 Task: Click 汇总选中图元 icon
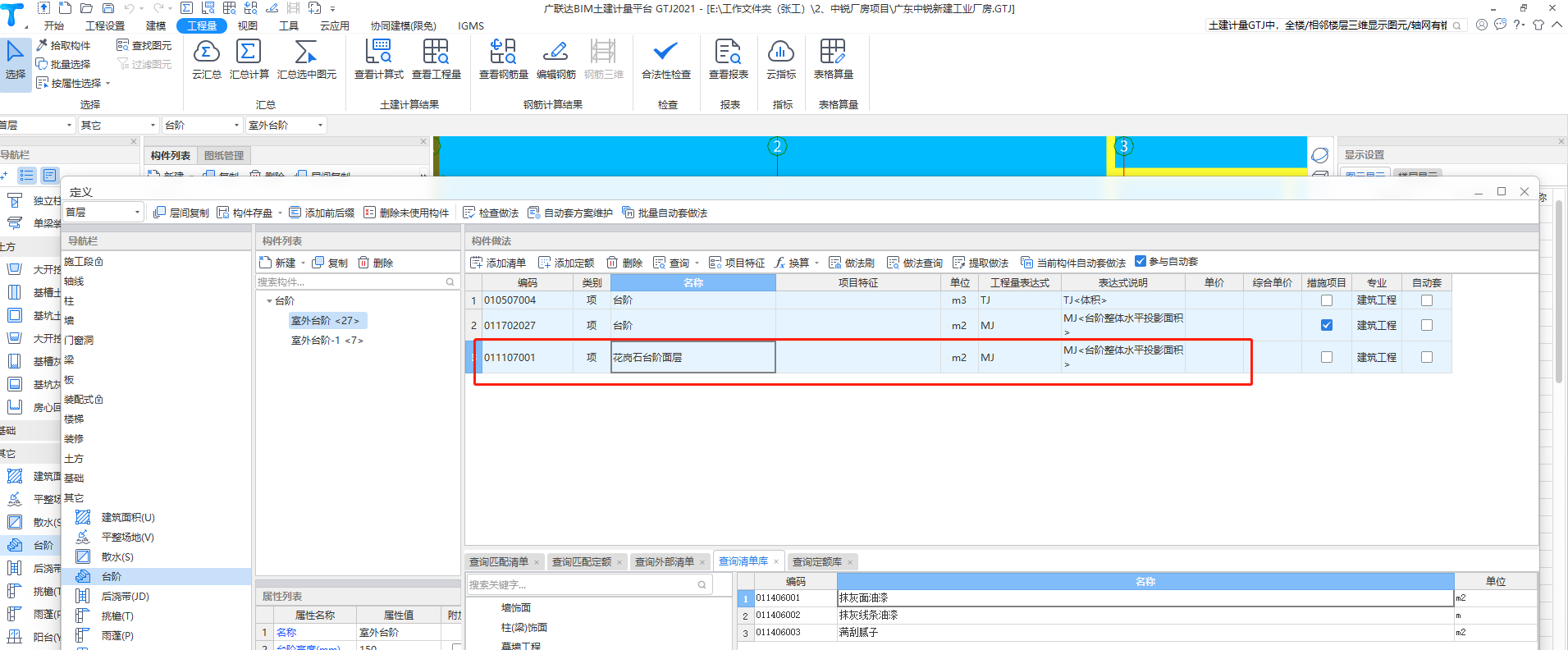(306, 53)
